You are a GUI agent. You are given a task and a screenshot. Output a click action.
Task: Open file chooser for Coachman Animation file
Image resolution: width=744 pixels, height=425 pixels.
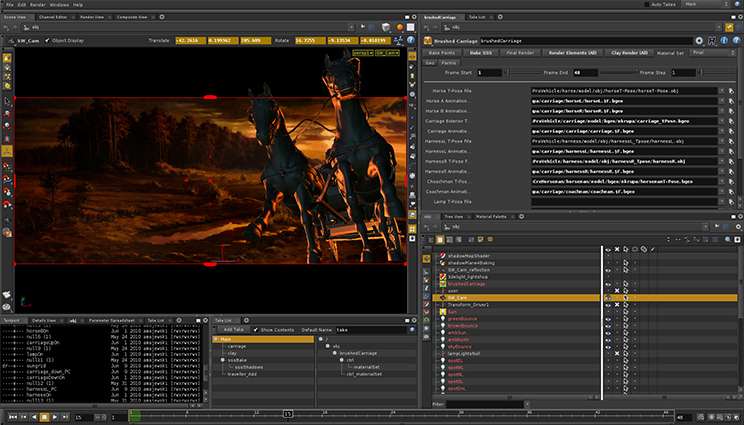coord(731,192)
